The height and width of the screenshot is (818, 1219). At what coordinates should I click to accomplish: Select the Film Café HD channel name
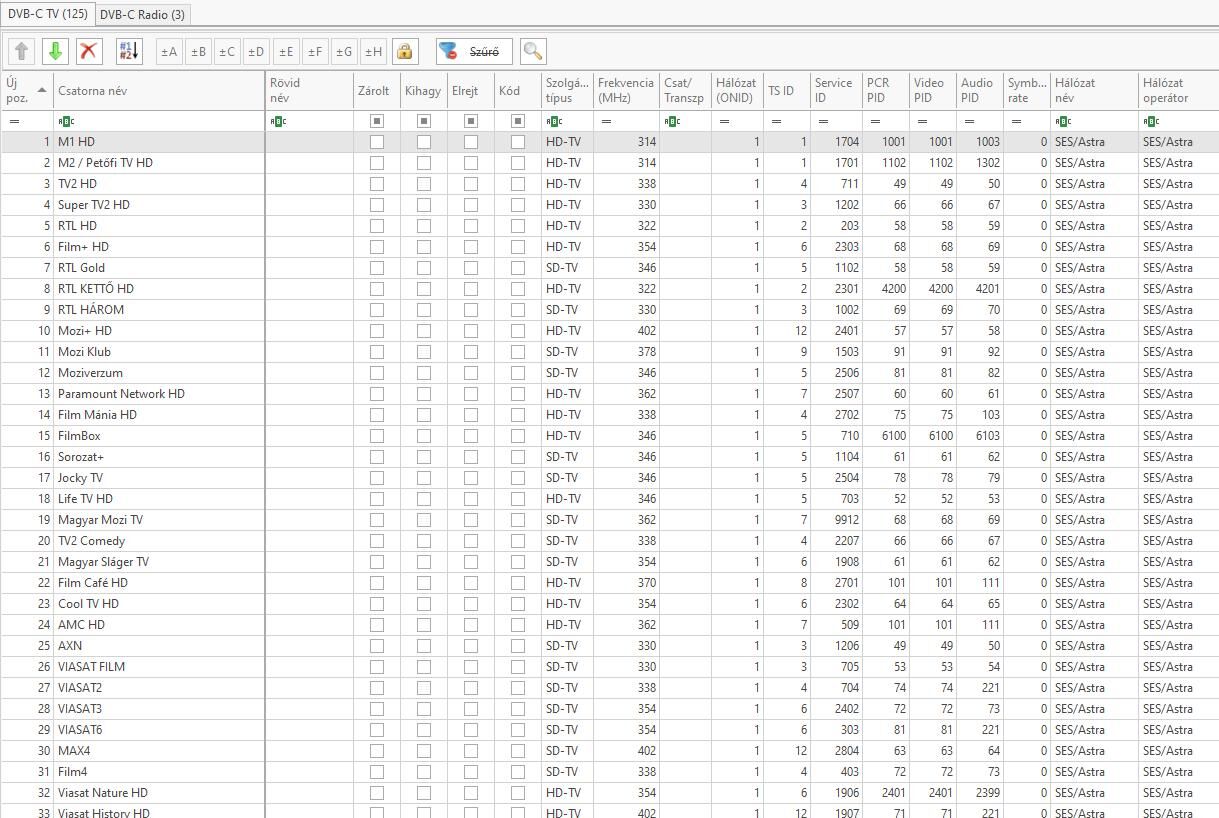[93, 583]
